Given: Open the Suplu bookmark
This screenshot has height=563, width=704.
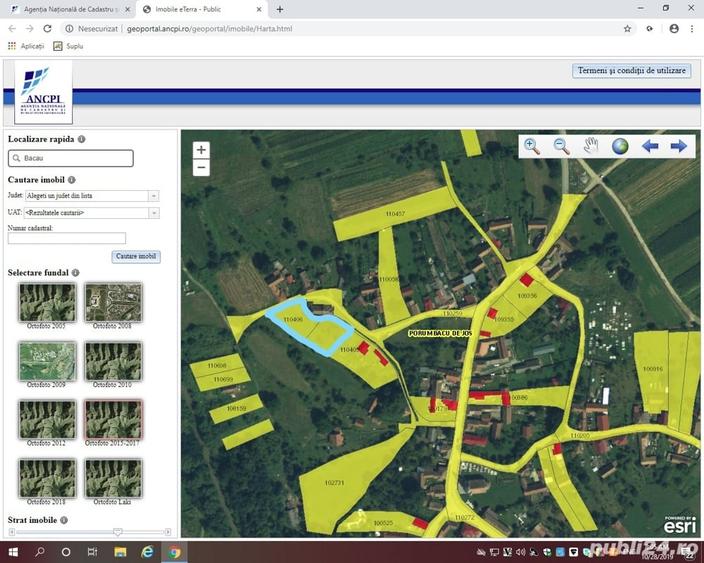Looking at the screenshot, I should [x=68, y=46].
